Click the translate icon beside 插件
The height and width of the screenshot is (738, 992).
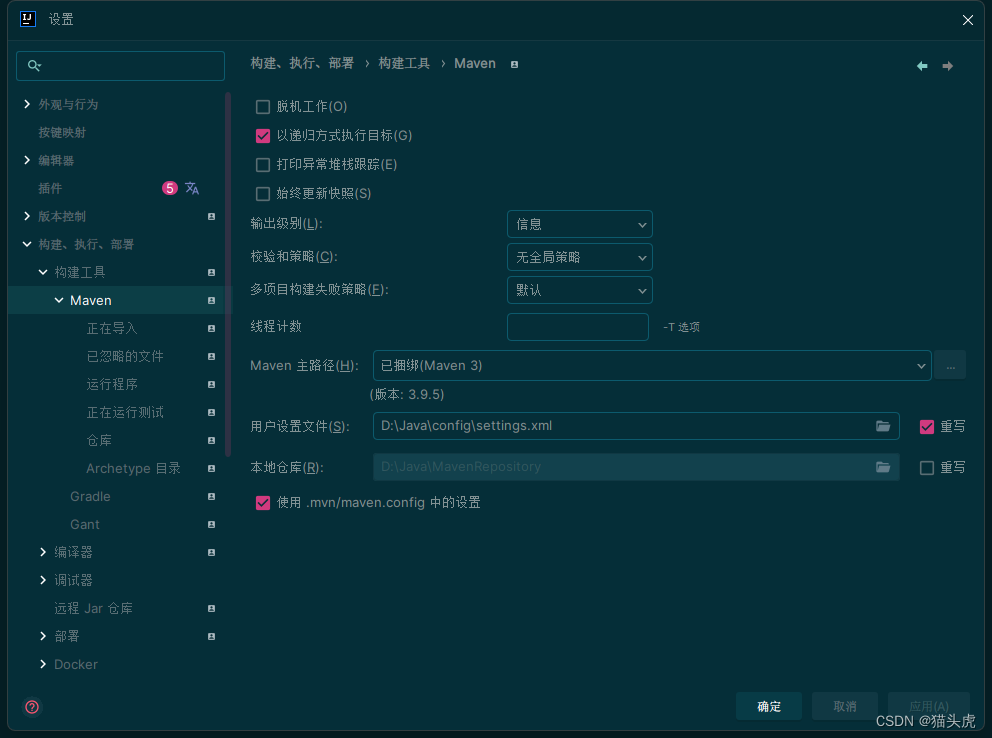tap(192, 188)
